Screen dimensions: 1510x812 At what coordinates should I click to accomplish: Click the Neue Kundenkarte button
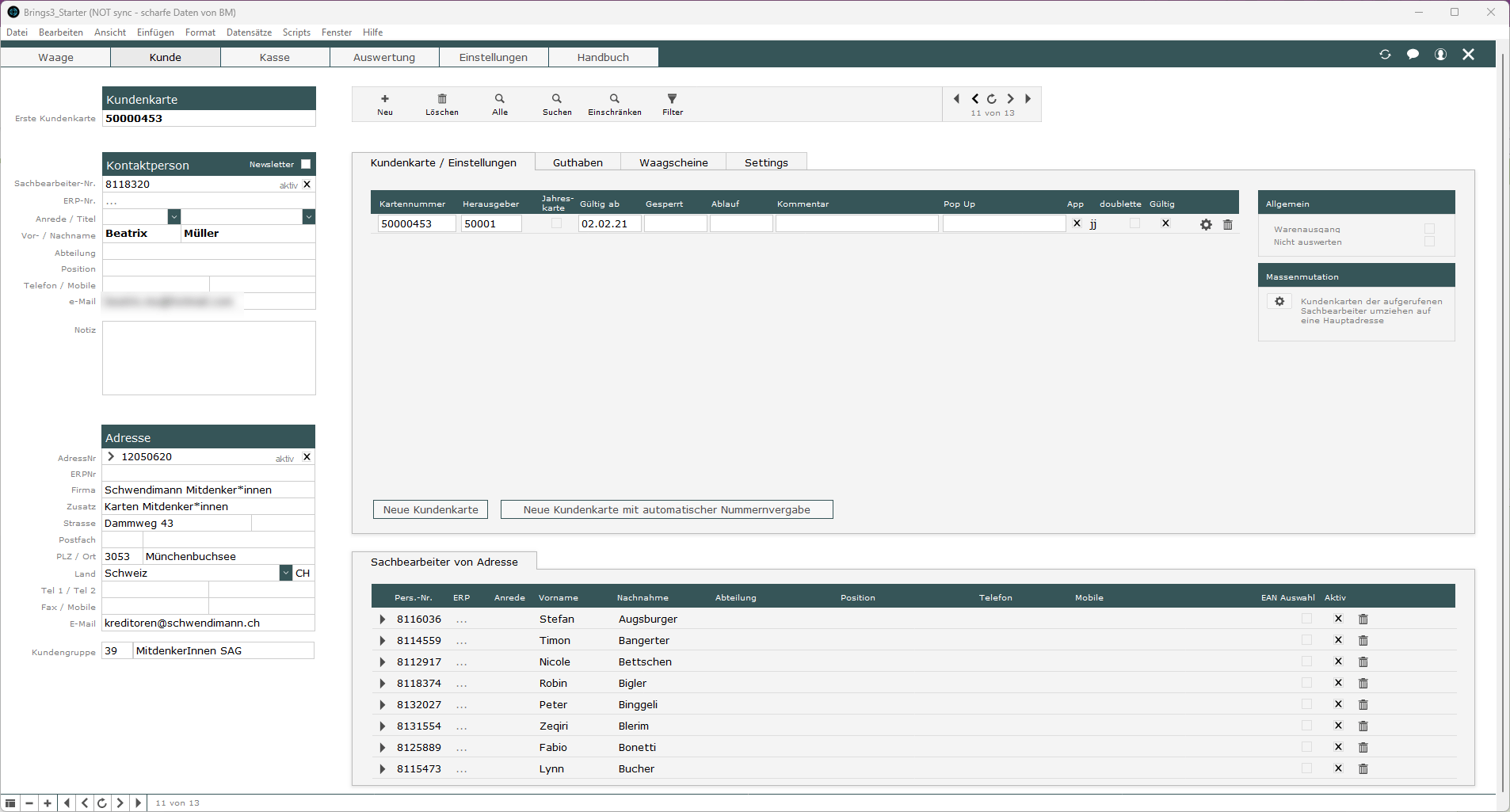click(x=430, y=510)
